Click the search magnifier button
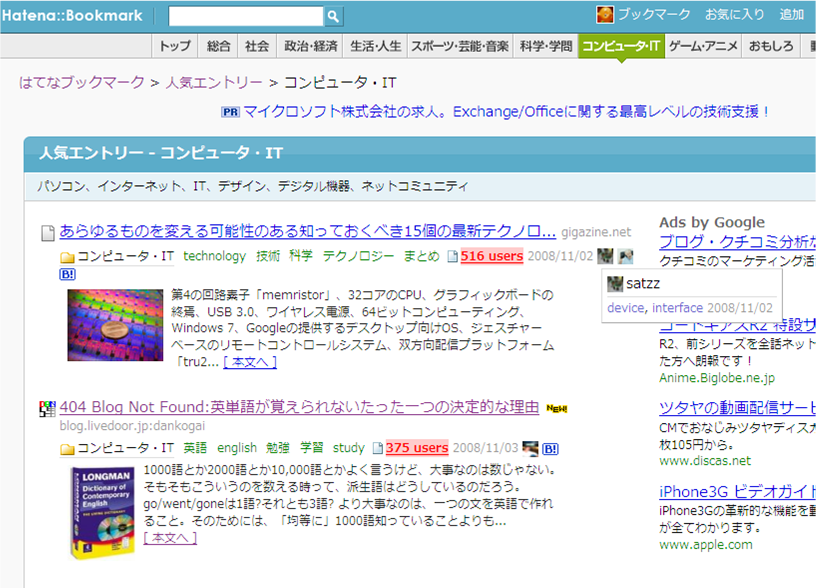This screenshot has width=816, height=588. [x=333, y=16]
